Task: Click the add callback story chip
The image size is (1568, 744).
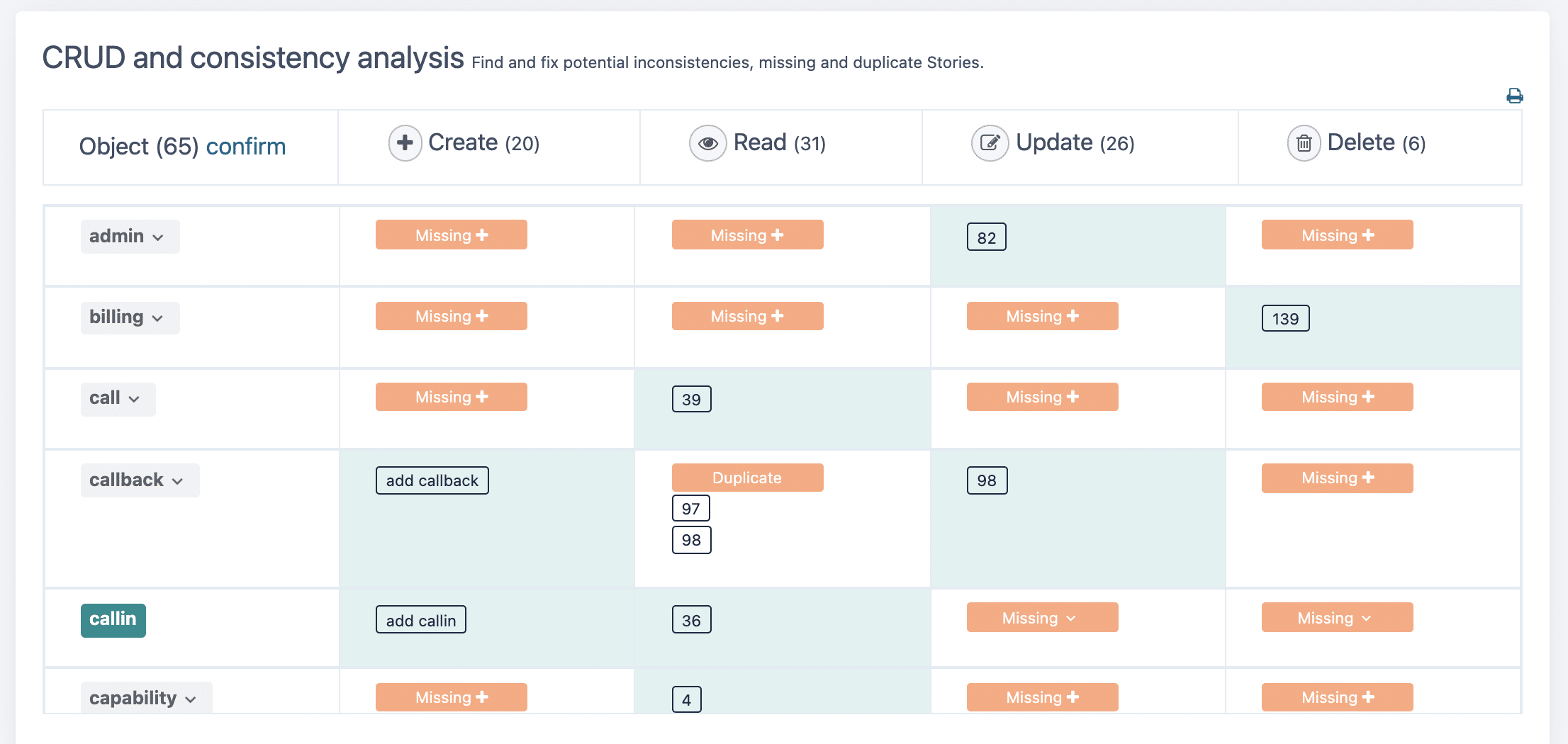Action: [x=432, y=480]
